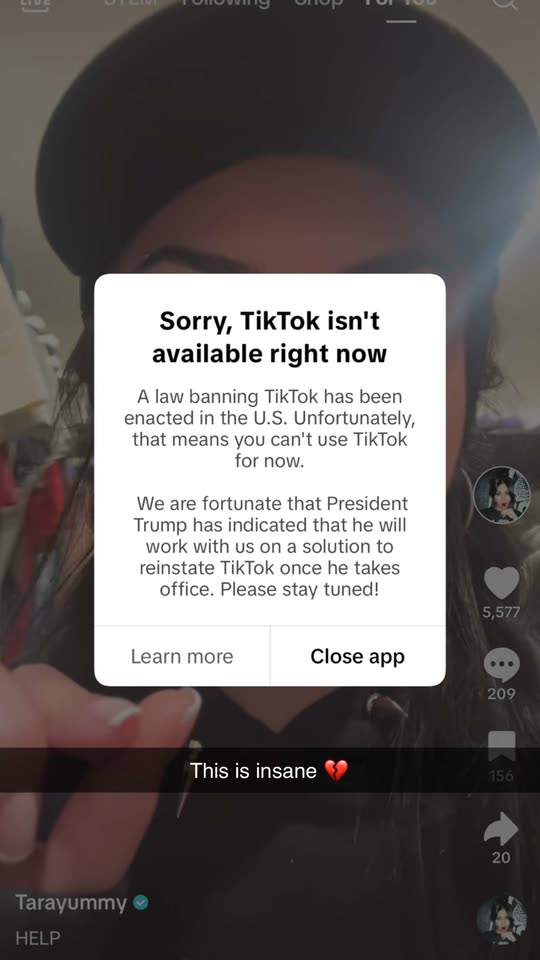Image resolution: width=540 pixels, height=960 pixels.
Task: Like the video with the heart icon
Action: (501, 583)
